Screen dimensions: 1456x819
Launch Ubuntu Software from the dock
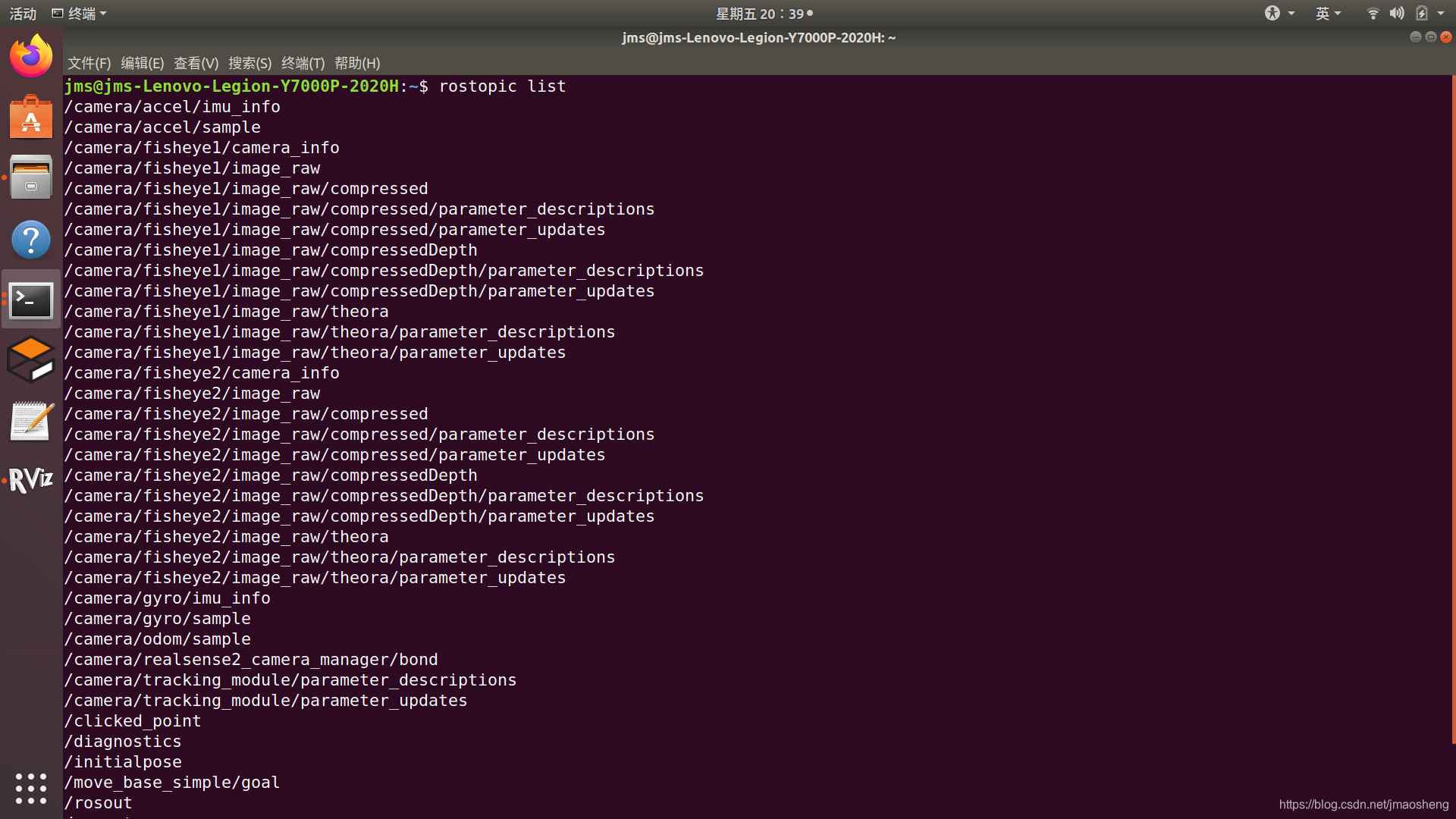pos(31,117)
